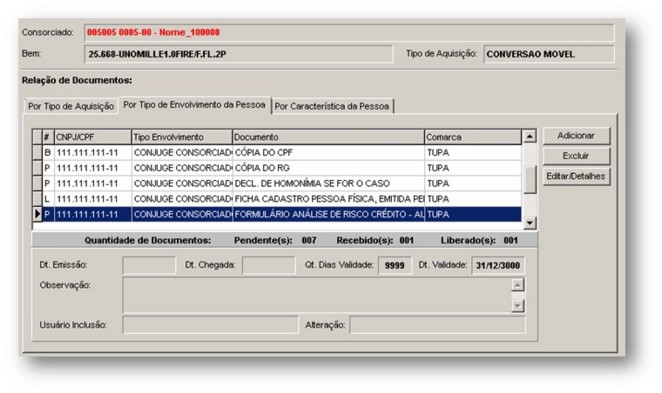Click CONJUGE CONSORCIADO cell in DECL. DE HOMONÍMIA row
Viewport: 662px width, 393px height.
[x=182, y=184]
